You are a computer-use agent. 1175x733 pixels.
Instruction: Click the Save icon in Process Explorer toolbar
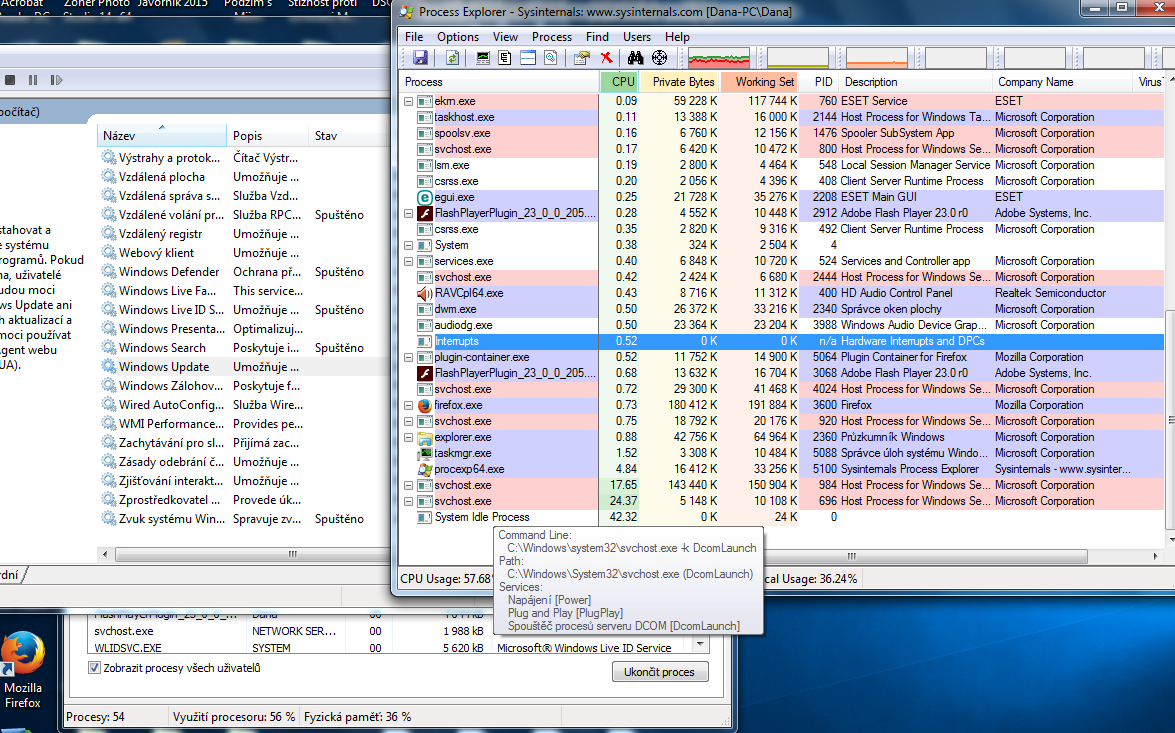click(420, 58)
